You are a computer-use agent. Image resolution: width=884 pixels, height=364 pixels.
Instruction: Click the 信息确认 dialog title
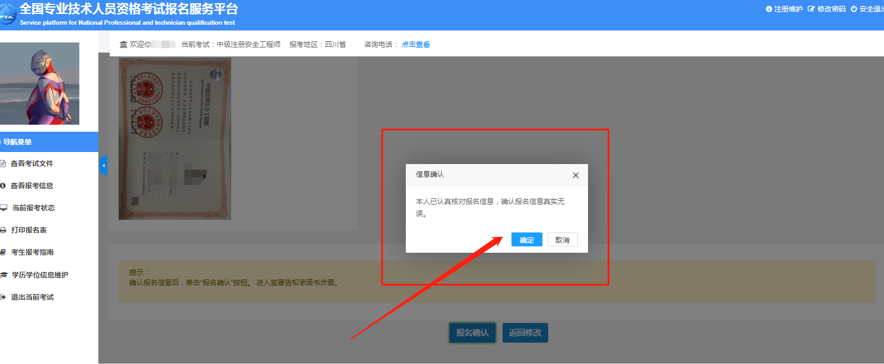click(430, 175)
